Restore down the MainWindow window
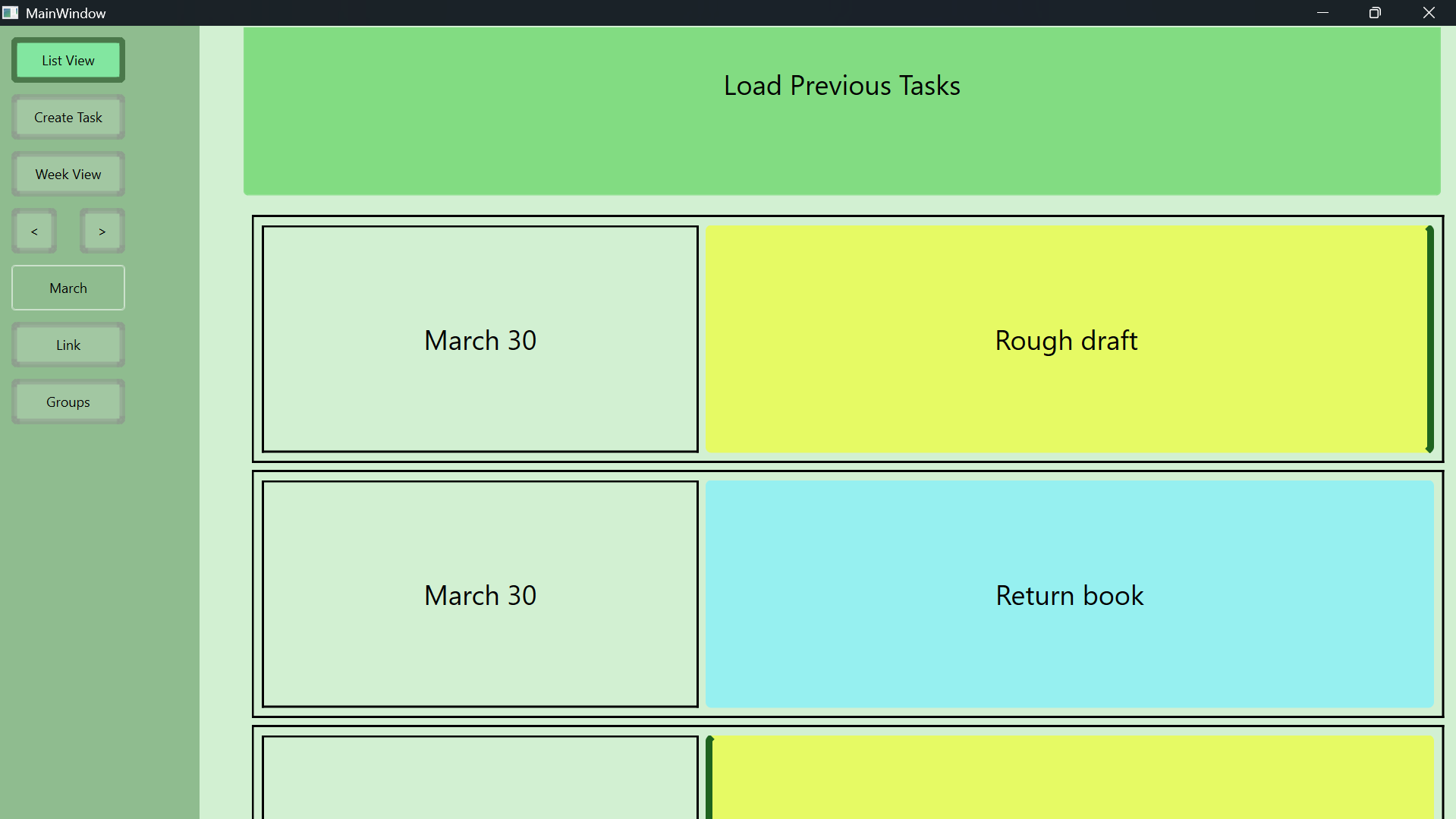Screen dimensions: 1456x819 pos(1375,13)
